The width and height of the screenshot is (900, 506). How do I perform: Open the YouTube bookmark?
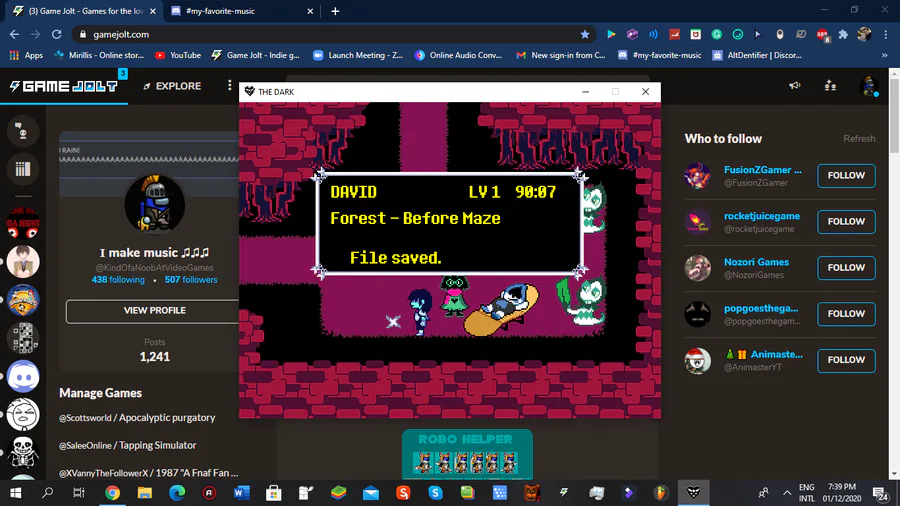[178, 55]
